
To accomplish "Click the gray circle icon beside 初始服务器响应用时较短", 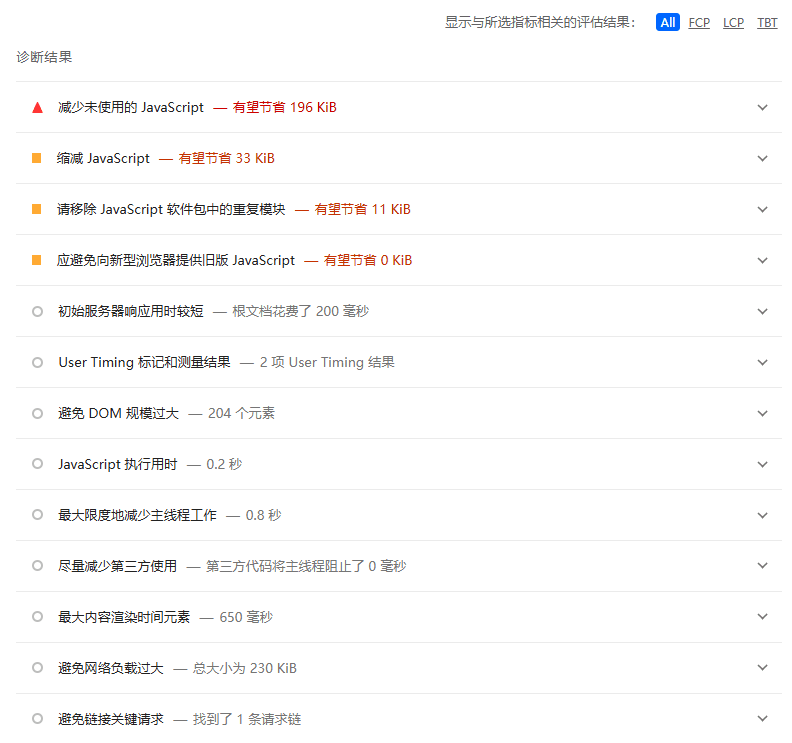I will coord(37,311).
